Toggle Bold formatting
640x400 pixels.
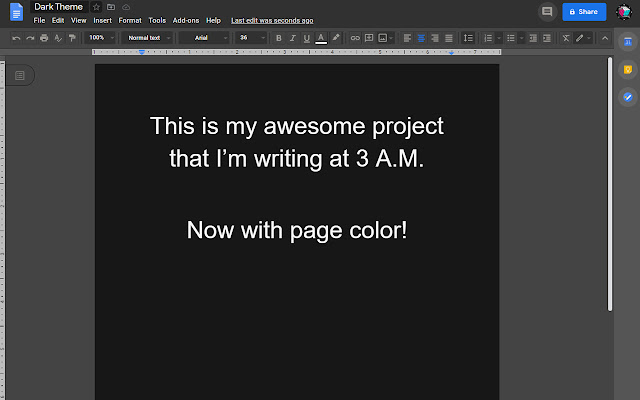tap(278, 38)
